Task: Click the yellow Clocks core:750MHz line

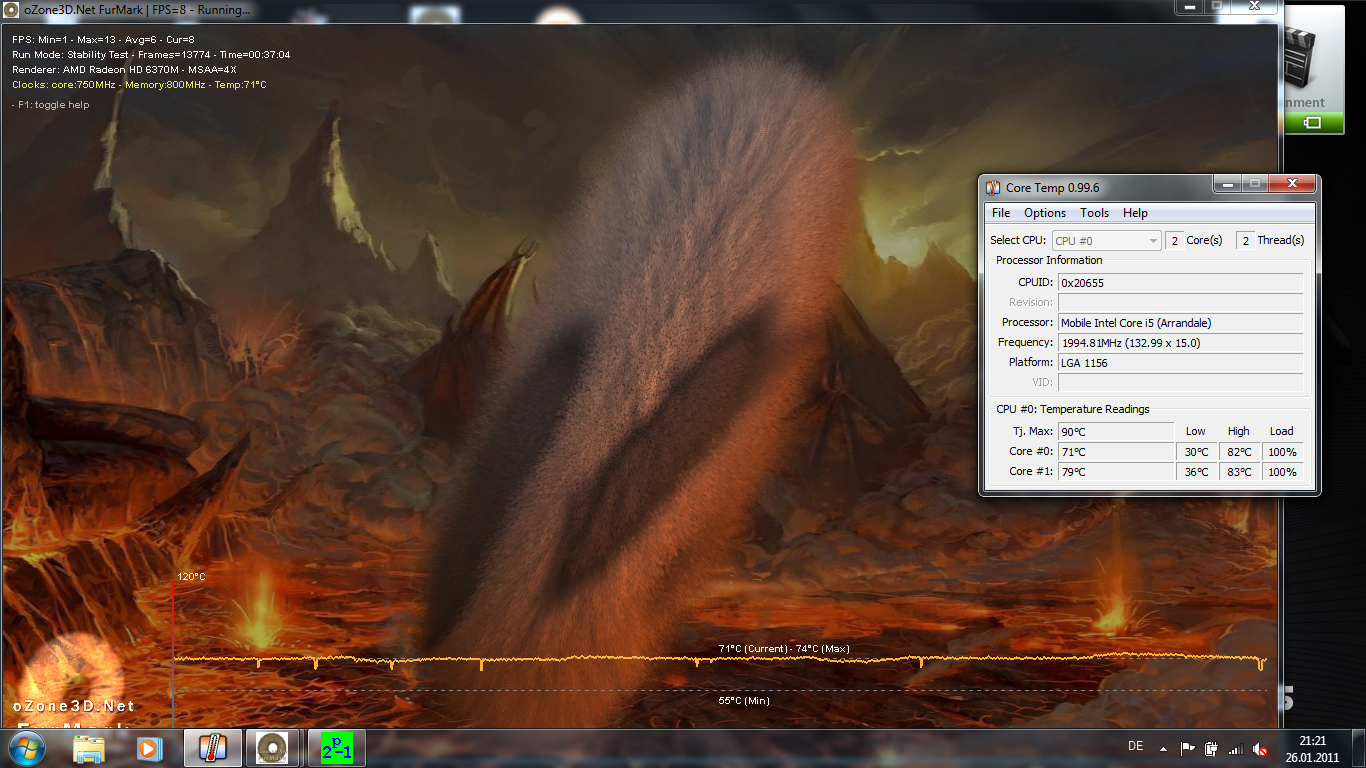Action: (x=139, y=85)
